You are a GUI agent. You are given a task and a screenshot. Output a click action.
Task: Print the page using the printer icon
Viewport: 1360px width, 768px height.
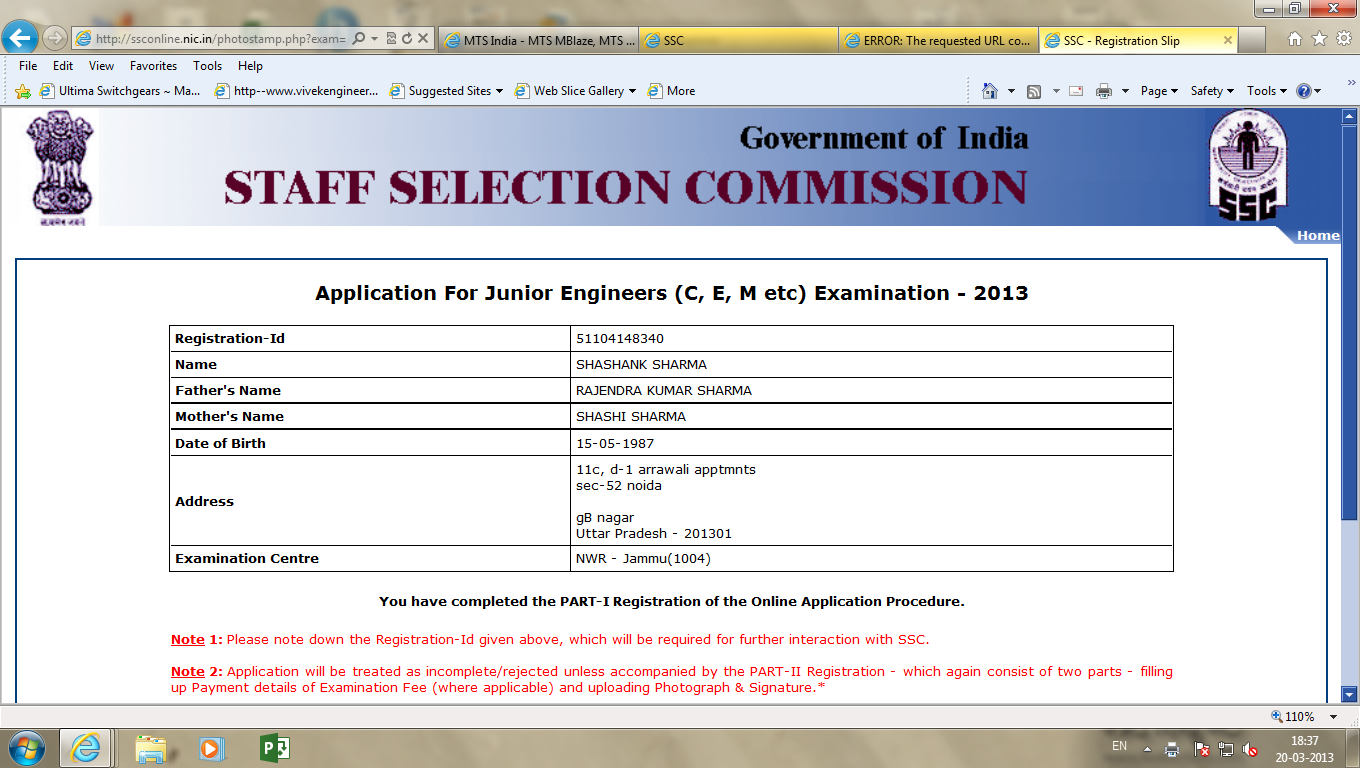coord(1104,91)
